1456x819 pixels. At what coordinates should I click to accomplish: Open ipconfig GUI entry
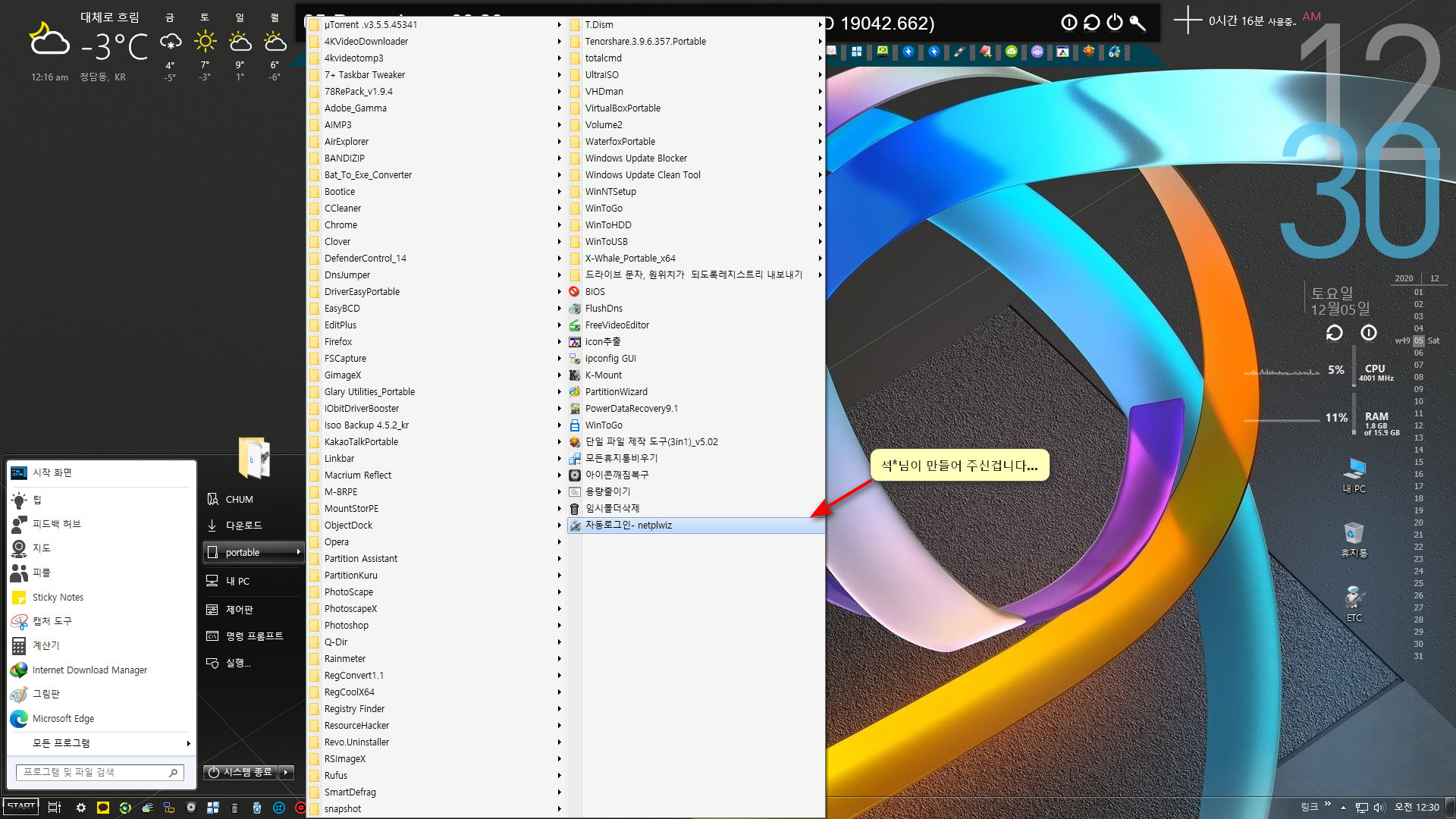(x=696, y=359)
